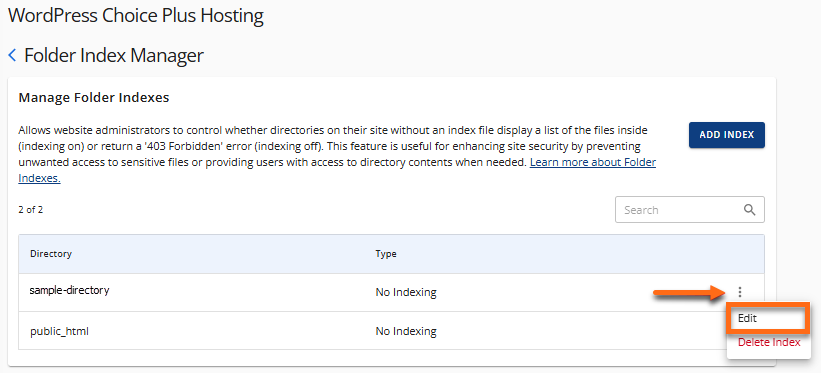821x373 pixels.
Task: Open the Learn more about Folder Indexes link
Action: [x=593, y=162]
